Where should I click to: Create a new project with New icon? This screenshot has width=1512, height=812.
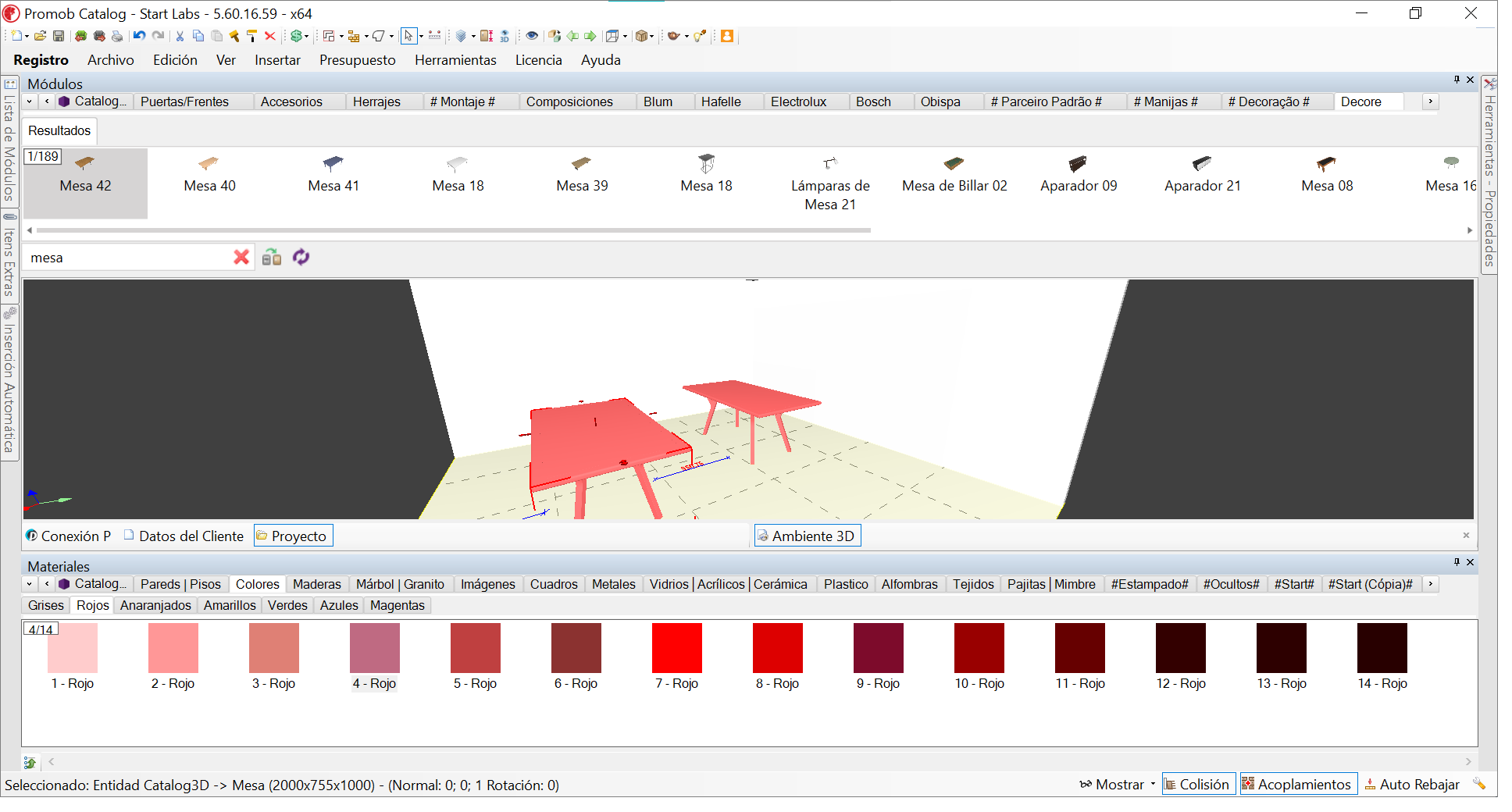coord(16,36)
